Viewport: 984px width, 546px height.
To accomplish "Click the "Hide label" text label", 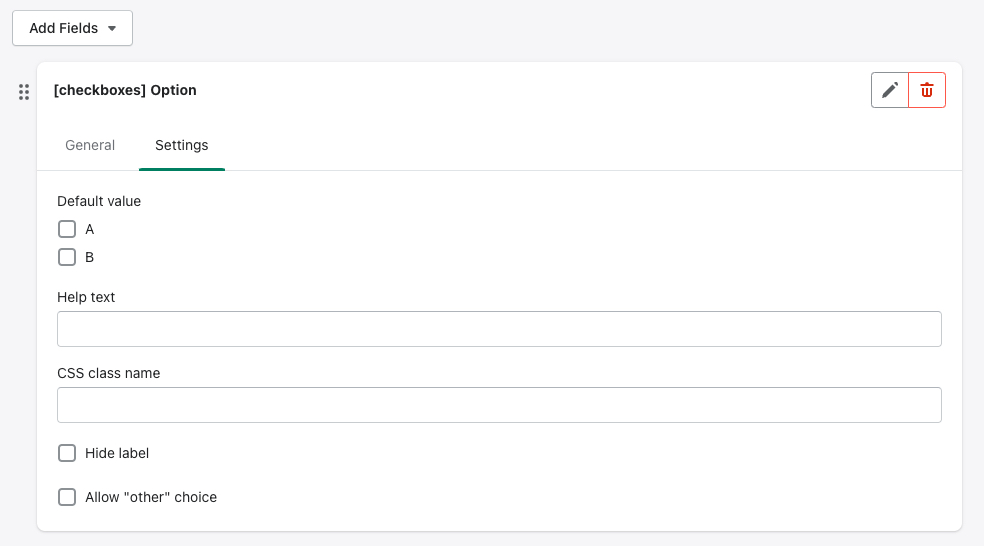I will click(117, 453).
